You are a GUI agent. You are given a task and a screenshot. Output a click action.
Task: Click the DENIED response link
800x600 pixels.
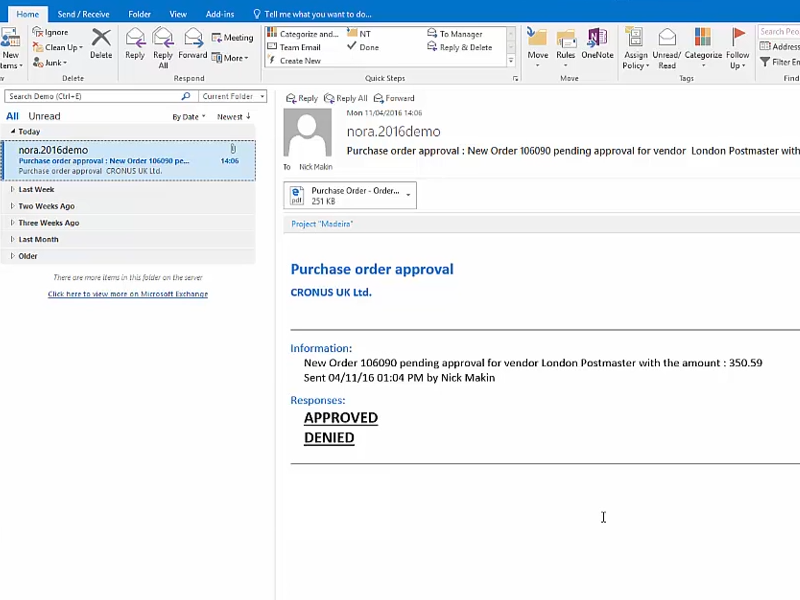(x=329, y=438)
